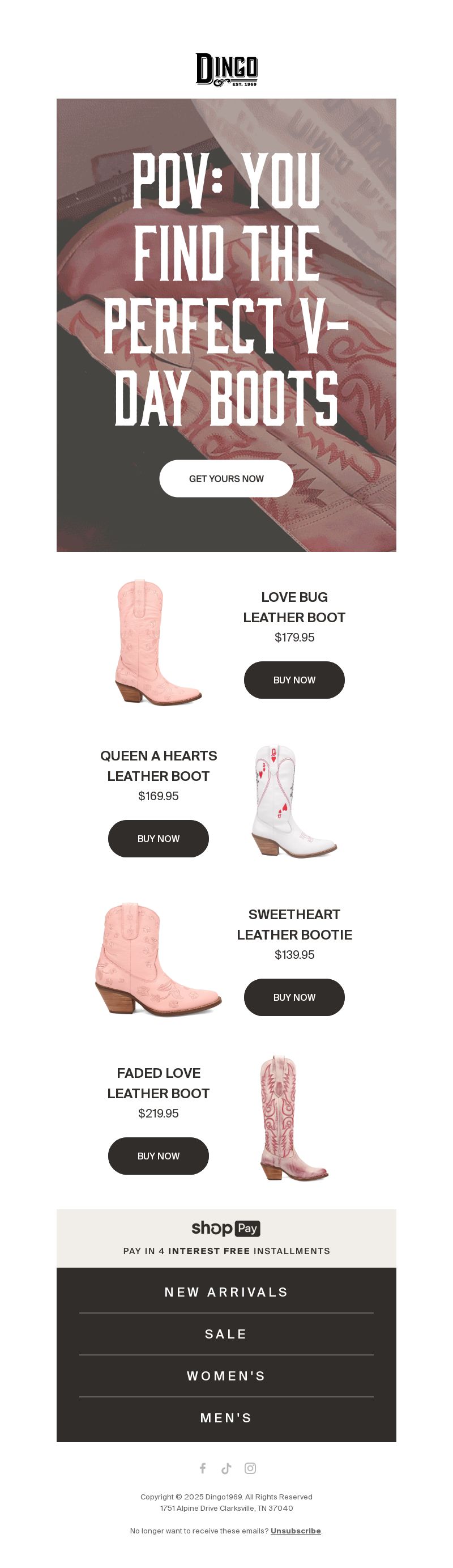Open the Facebook icon in footer
Screen dimensions: 453x1568
click(203, 1468)
